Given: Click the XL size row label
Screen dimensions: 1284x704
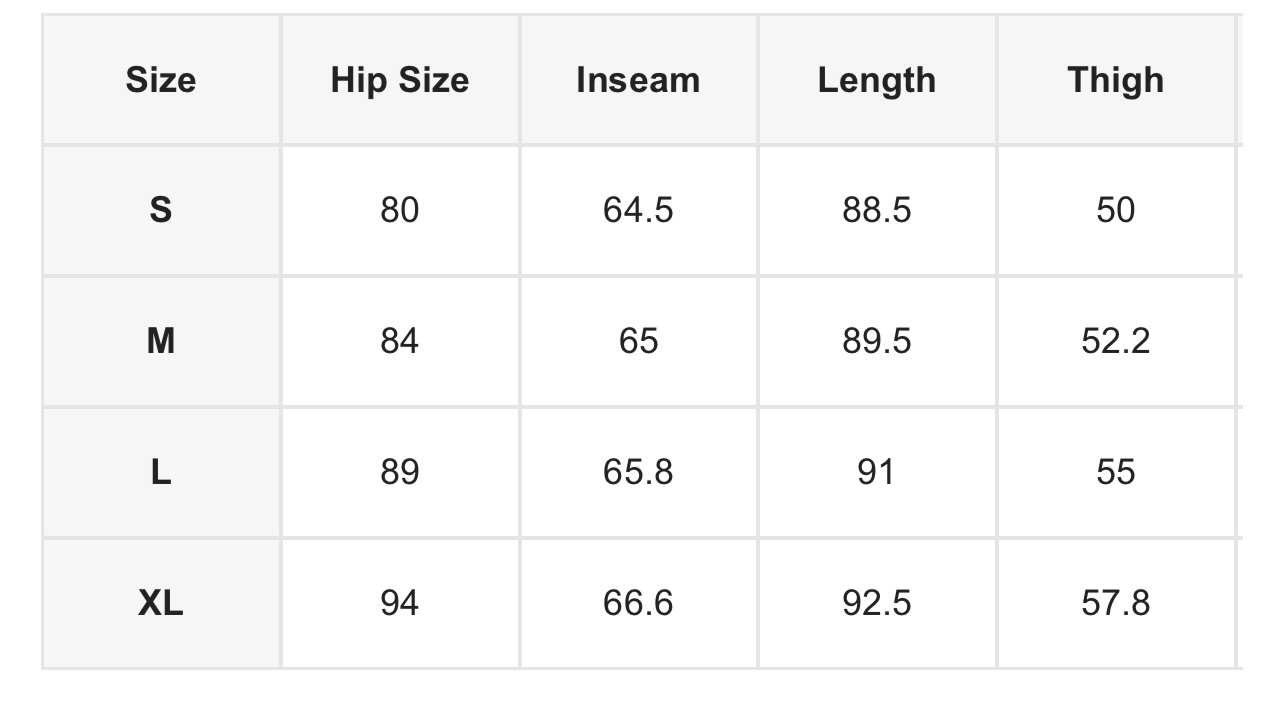Looking at the screenshot, I should 161,603.
